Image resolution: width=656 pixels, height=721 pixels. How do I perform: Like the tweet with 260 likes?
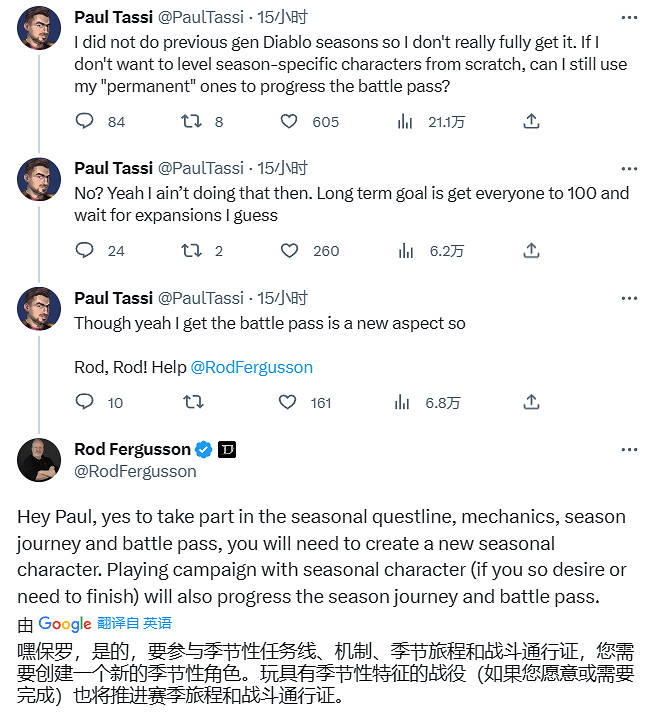(289, 250)
